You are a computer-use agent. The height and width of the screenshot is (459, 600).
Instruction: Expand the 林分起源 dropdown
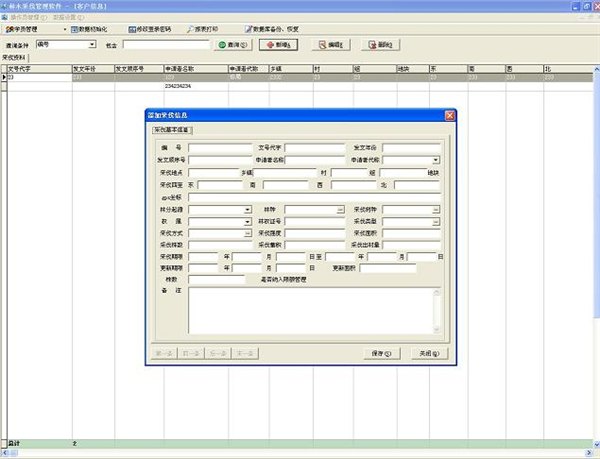[x=247, y=210]
